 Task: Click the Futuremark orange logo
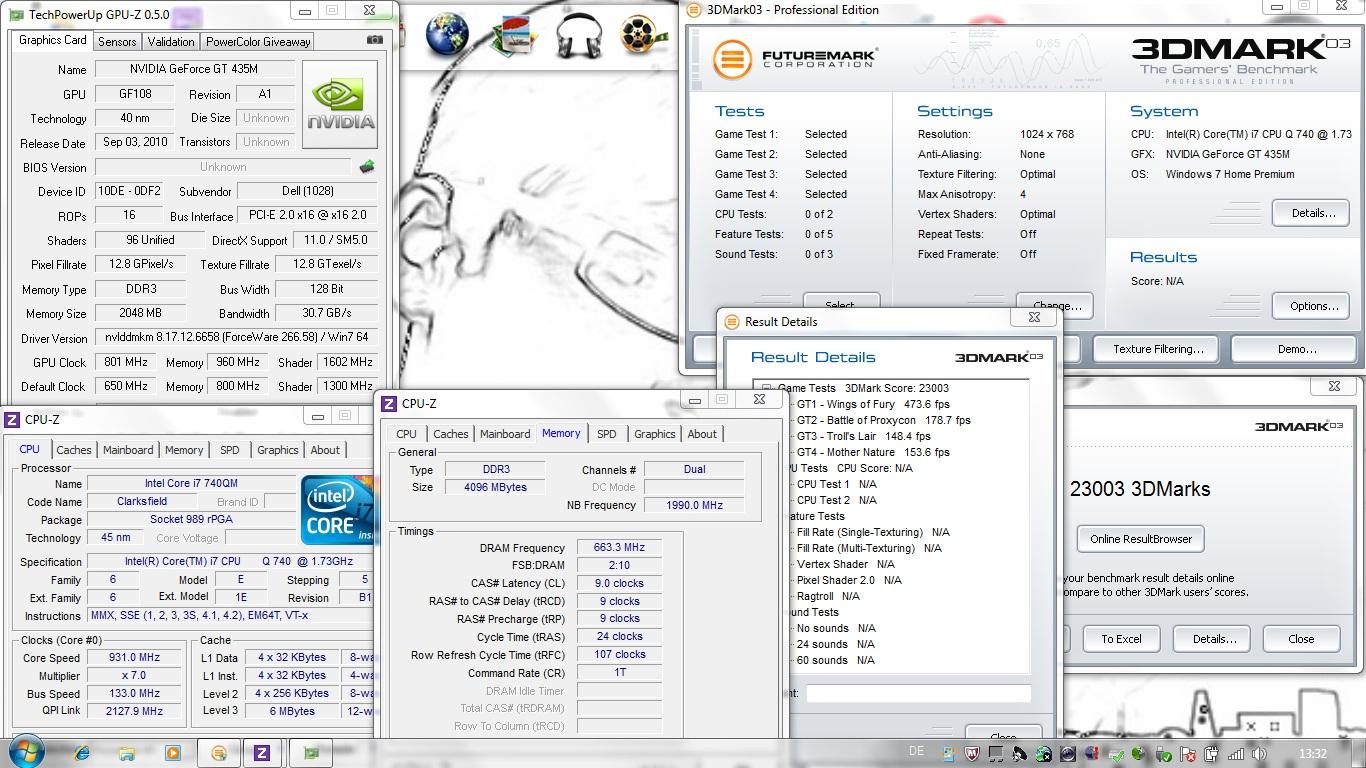(x=732, y=60)
